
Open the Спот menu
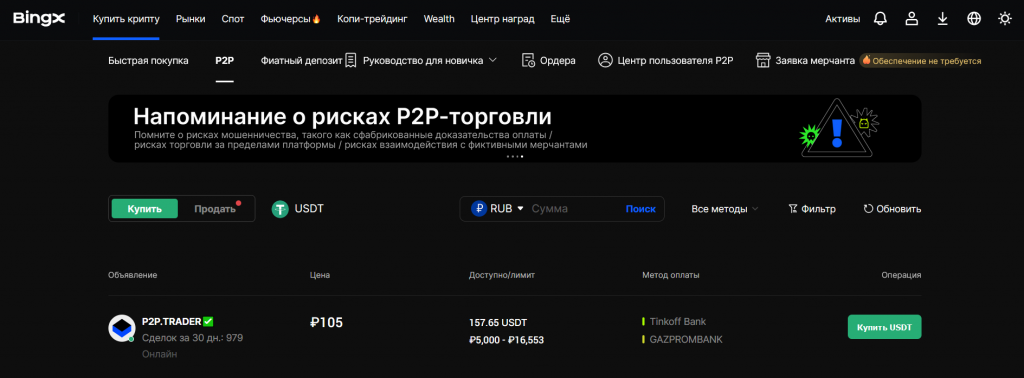233,19
